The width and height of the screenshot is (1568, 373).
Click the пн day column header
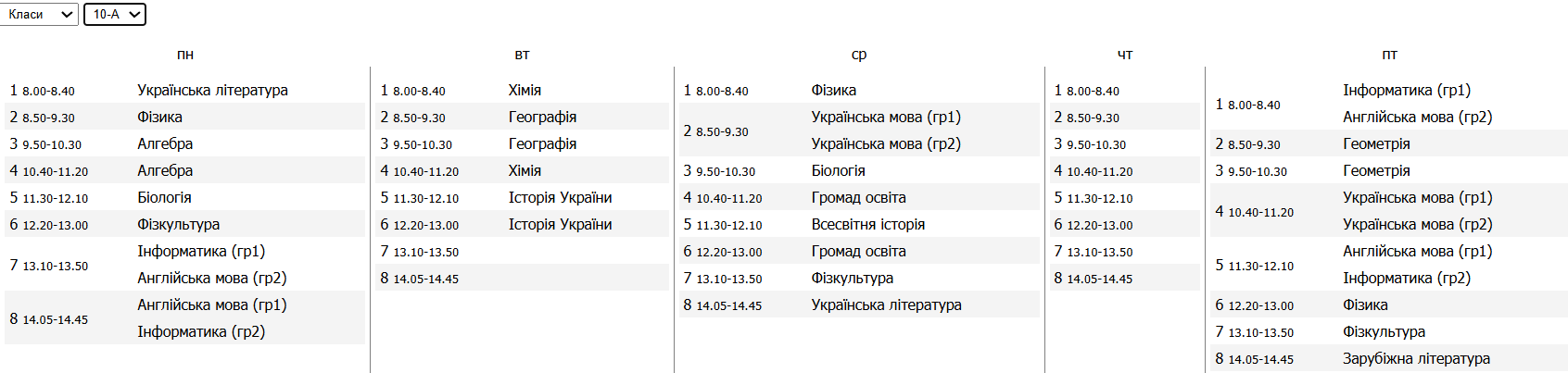185,55
